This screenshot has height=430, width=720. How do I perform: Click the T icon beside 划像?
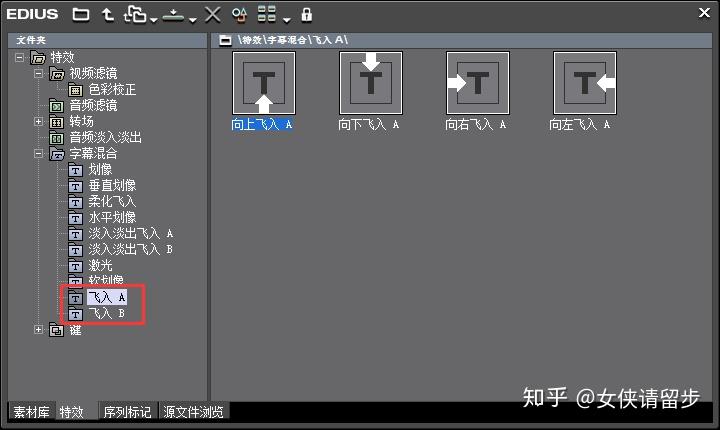[75, 170]
